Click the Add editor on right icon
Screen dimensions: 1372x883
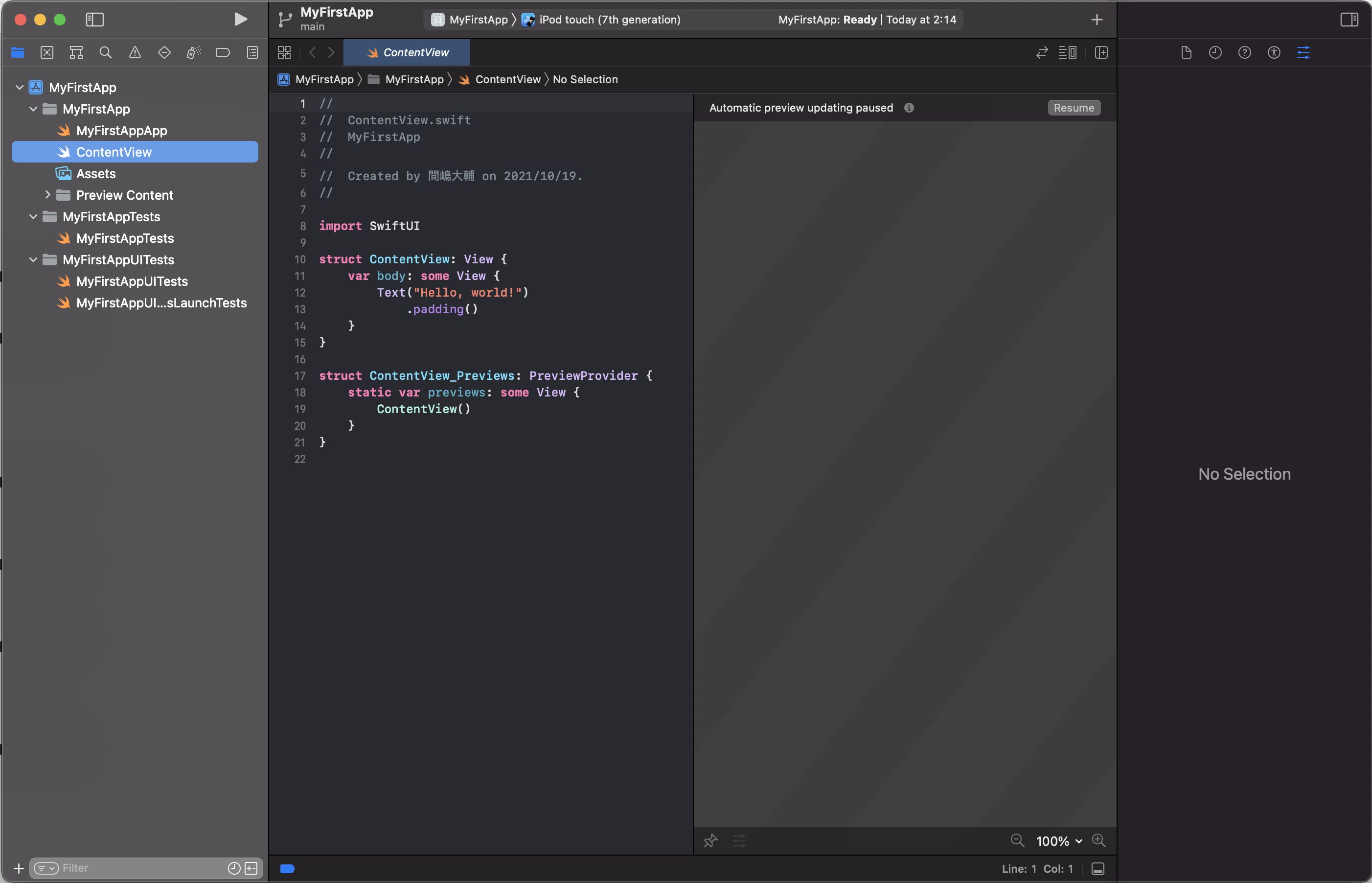1101,53
